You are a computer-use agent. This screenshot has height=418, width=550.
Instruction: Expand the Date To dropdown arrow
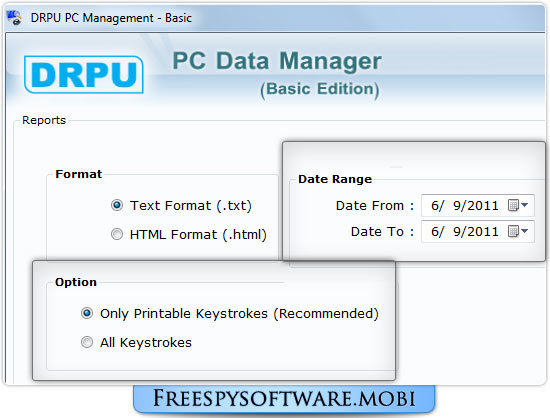tap(524, 231)
